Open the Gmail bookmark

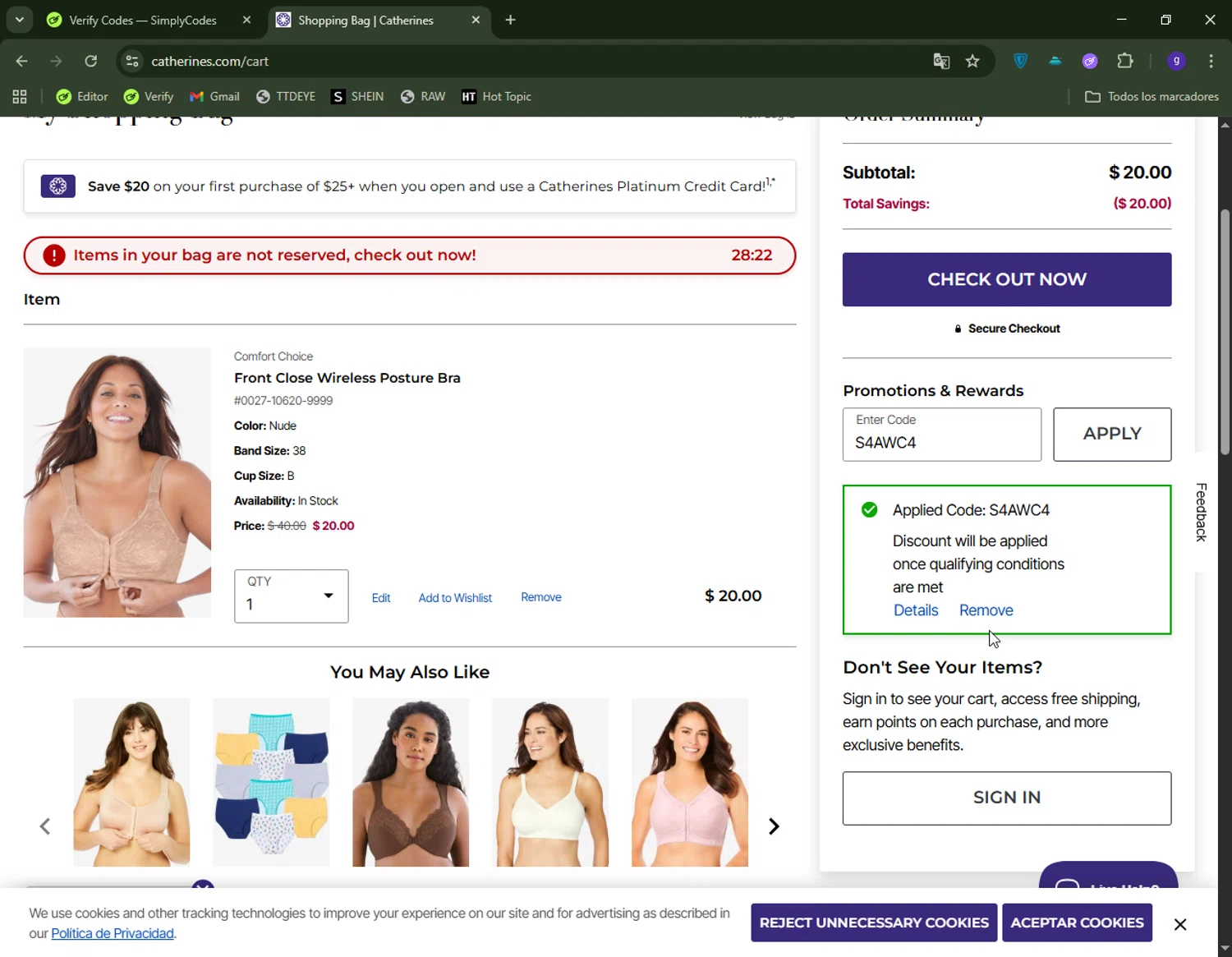pyautogui.click(x=214, y=97)
